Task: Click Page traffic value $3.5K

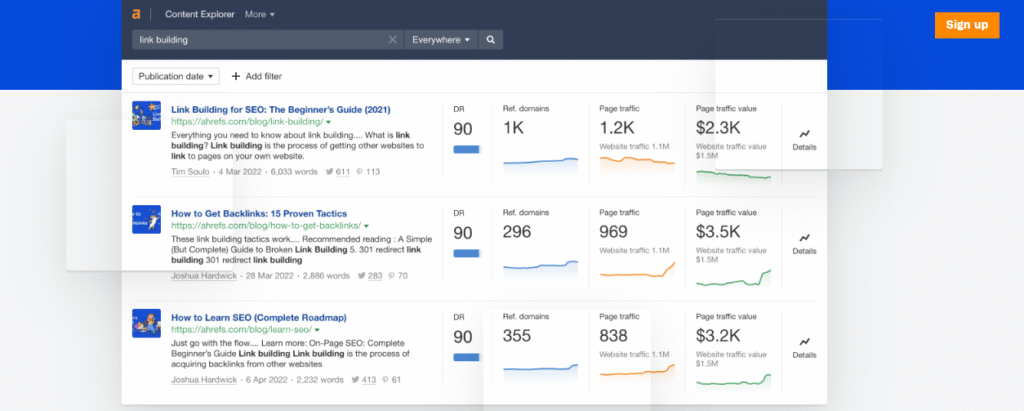Action: (718, 232)
